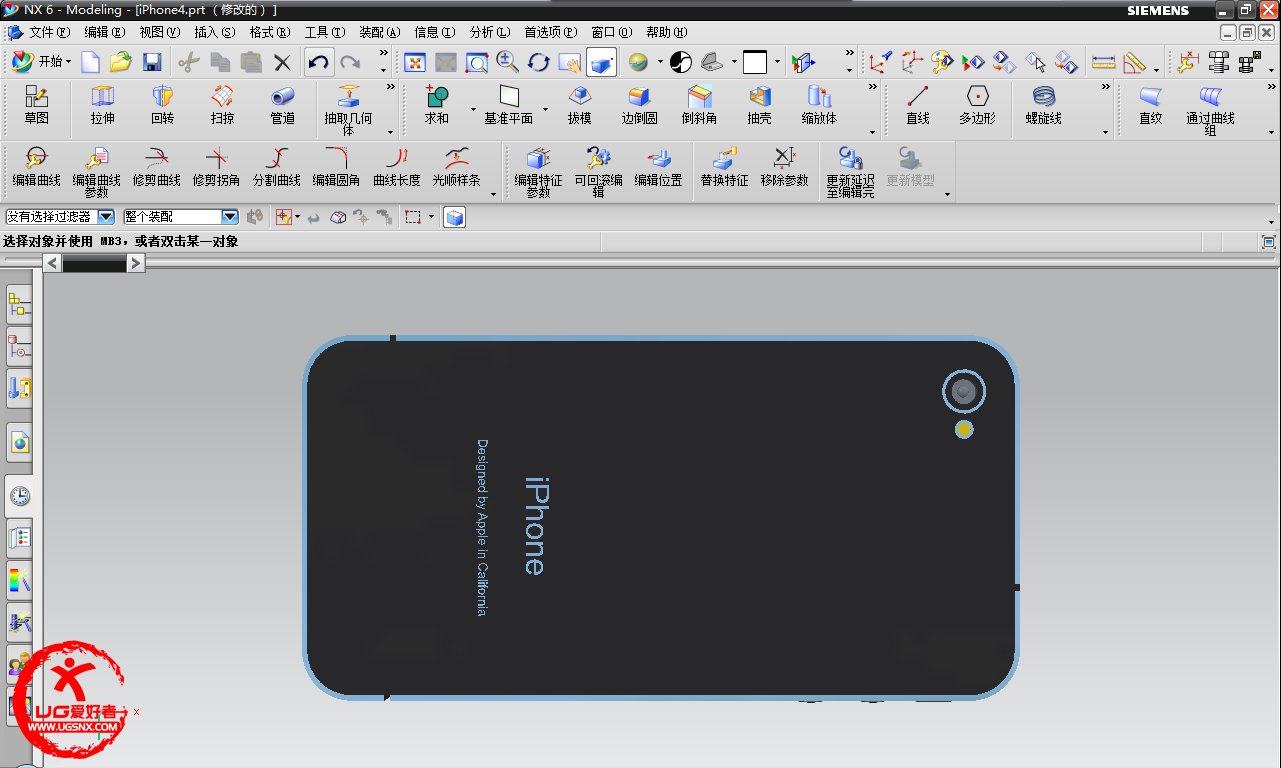Toggle the cube icon after the selection filter
The image size is (1281, 768).
click(x=455, y=216)
